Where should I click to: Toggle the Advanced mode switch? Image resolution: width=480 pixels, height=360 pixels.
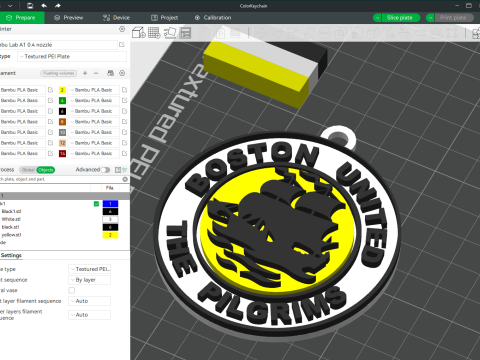point(106,170)
